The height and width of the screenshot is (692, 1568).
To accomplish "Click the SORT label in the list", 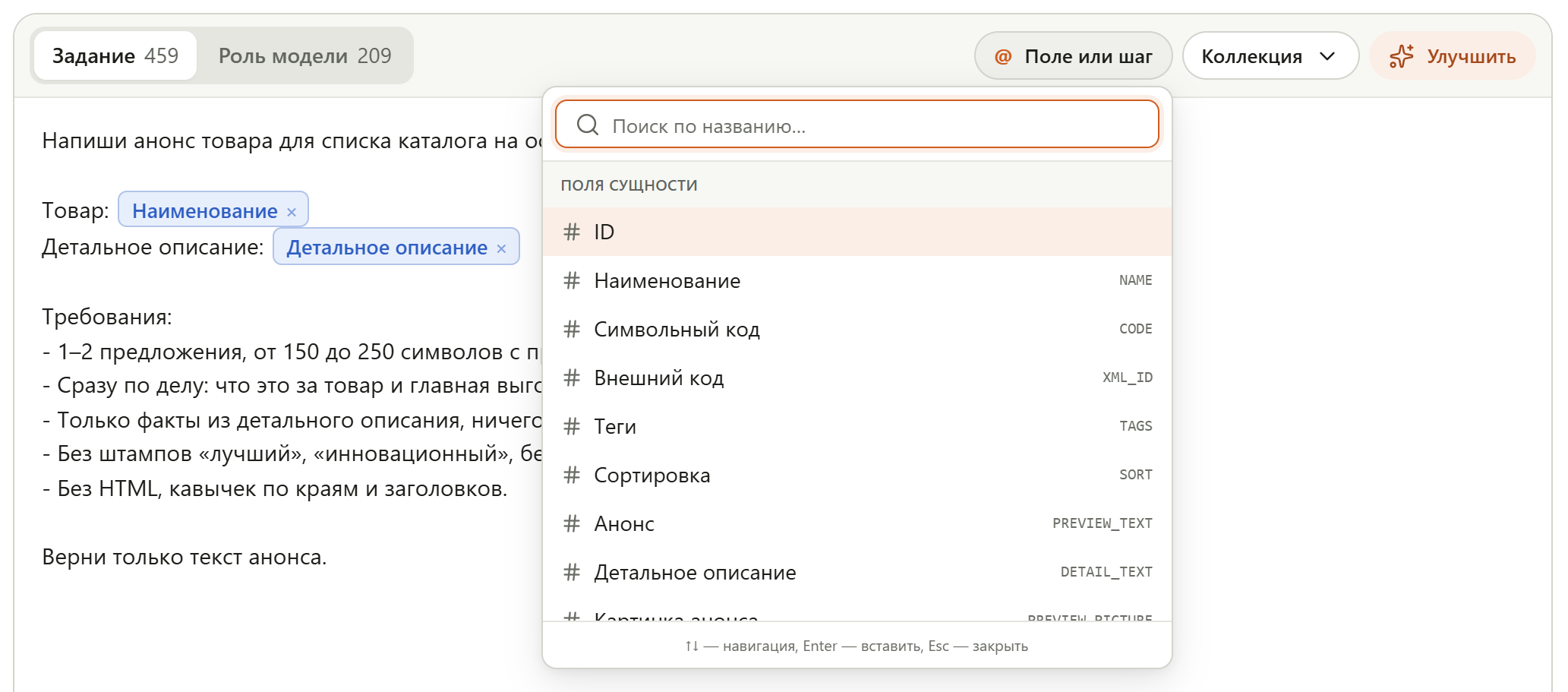I will point(1135,475).
